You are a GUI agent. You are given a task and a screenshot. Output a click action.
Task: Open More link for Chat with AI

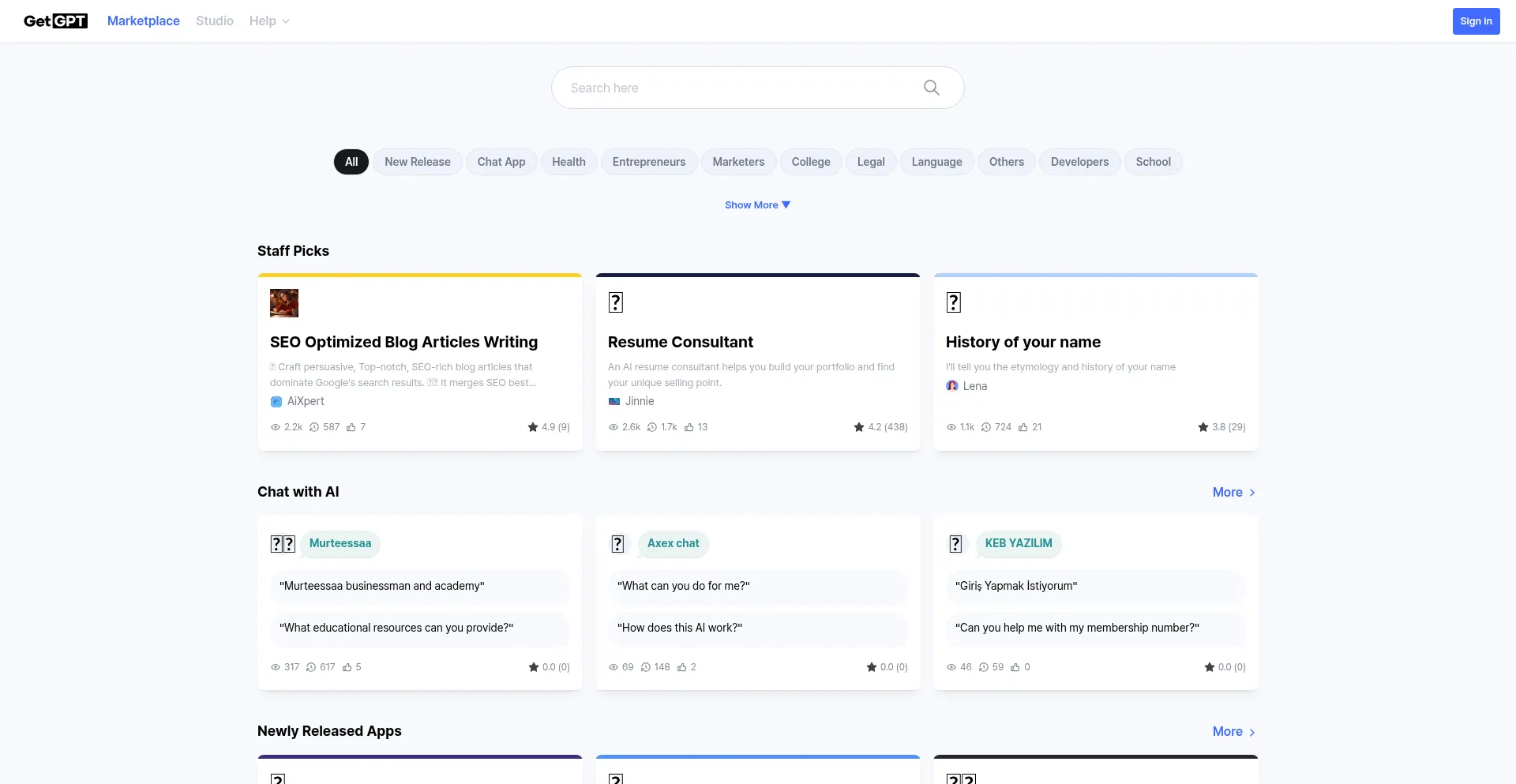(x=1233, y=493)
